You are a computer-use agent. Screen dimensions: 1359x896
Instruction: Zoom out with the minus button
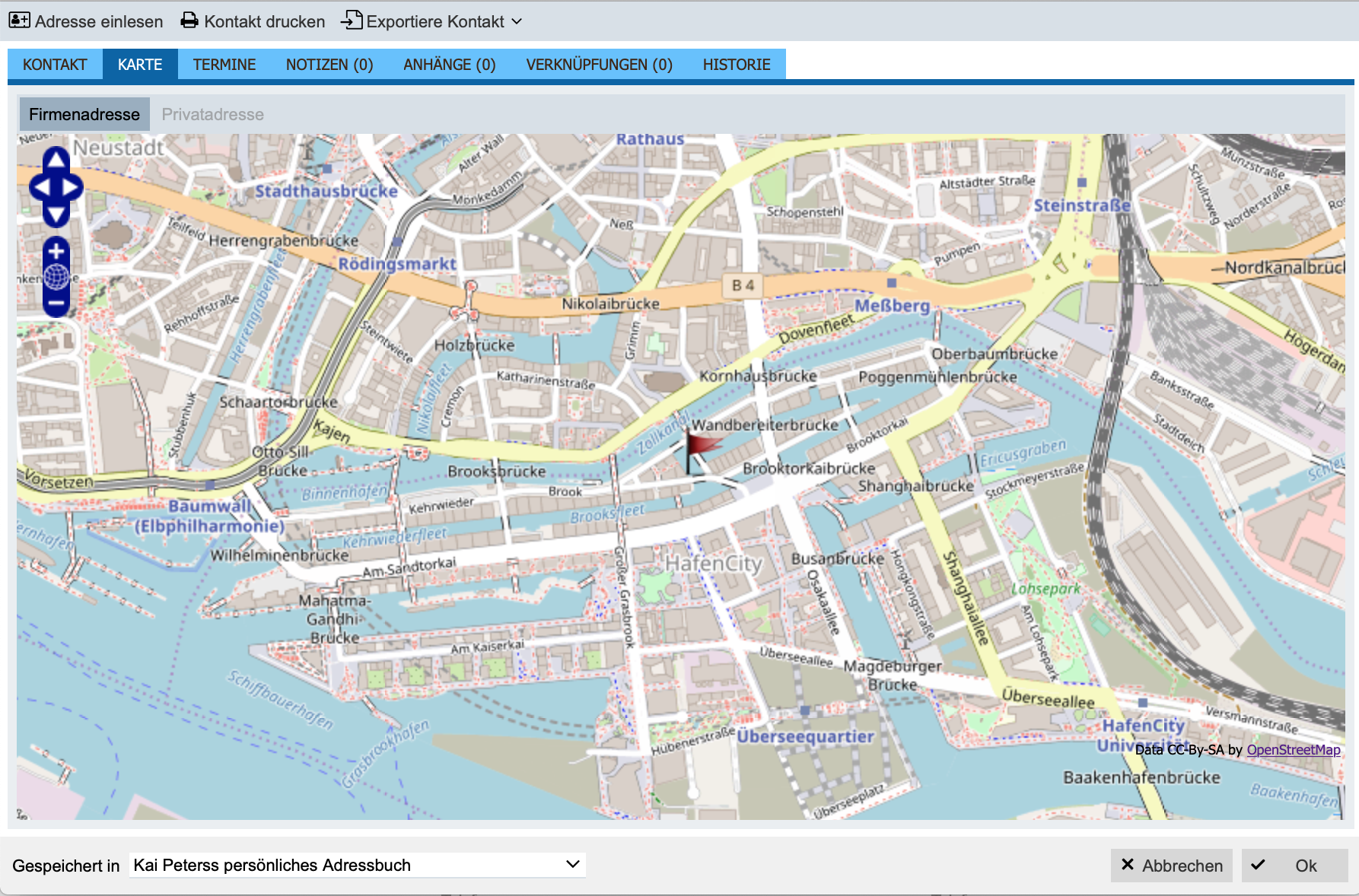(x=56, y=303)
